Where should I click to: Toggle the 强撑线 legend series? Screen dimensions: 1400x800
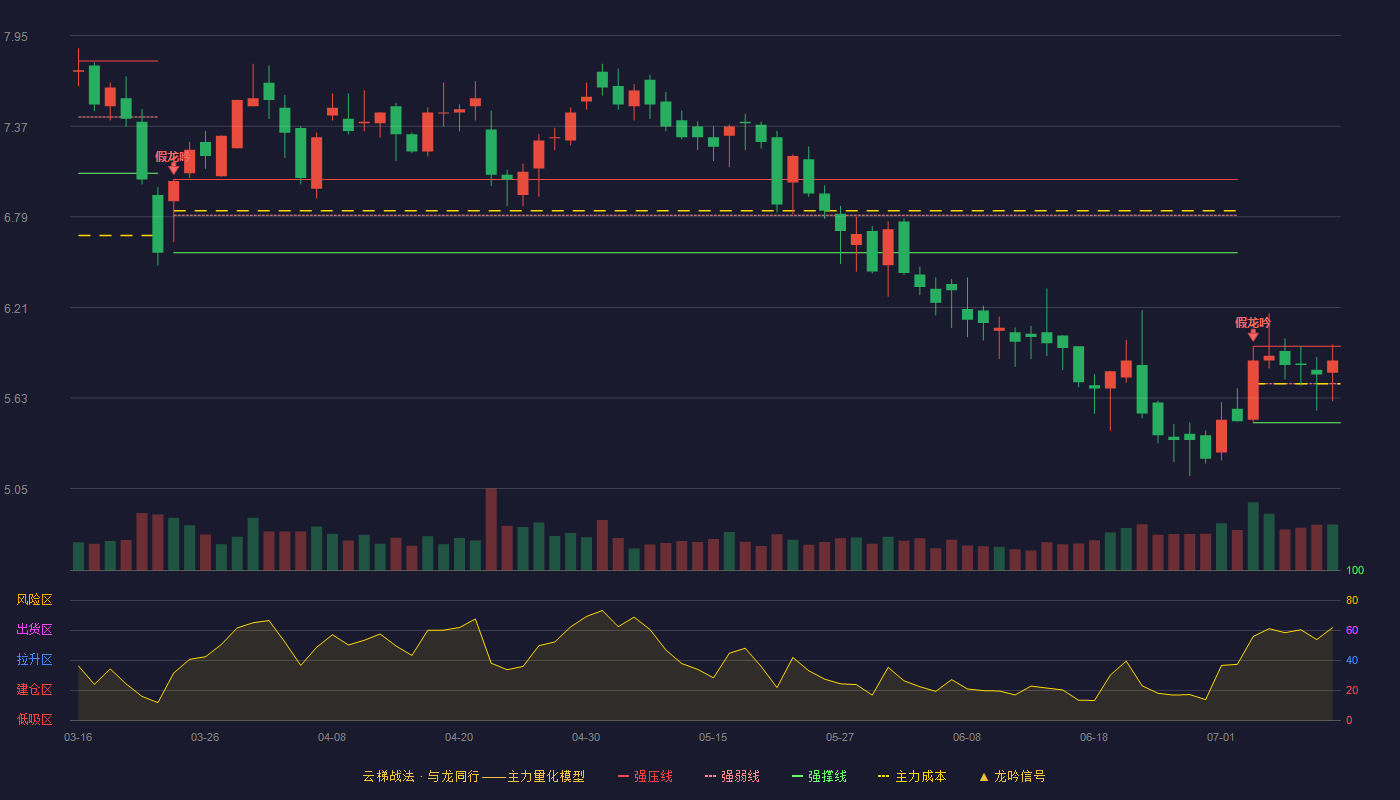tap(819, 776)
